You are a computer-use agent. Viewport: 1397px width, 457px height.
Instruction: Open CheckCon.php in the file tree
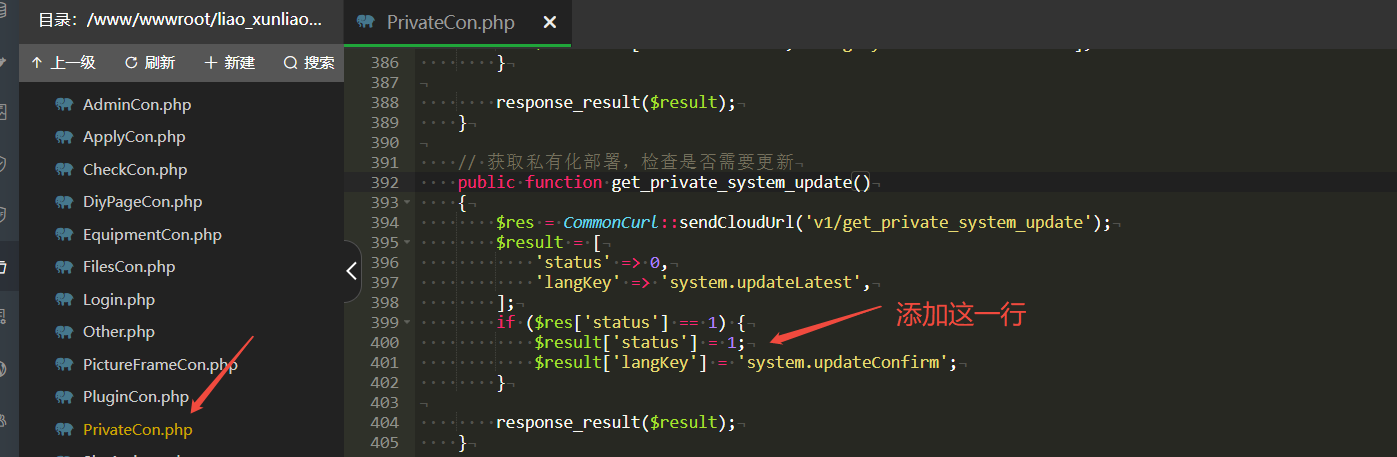pos(135,170)
